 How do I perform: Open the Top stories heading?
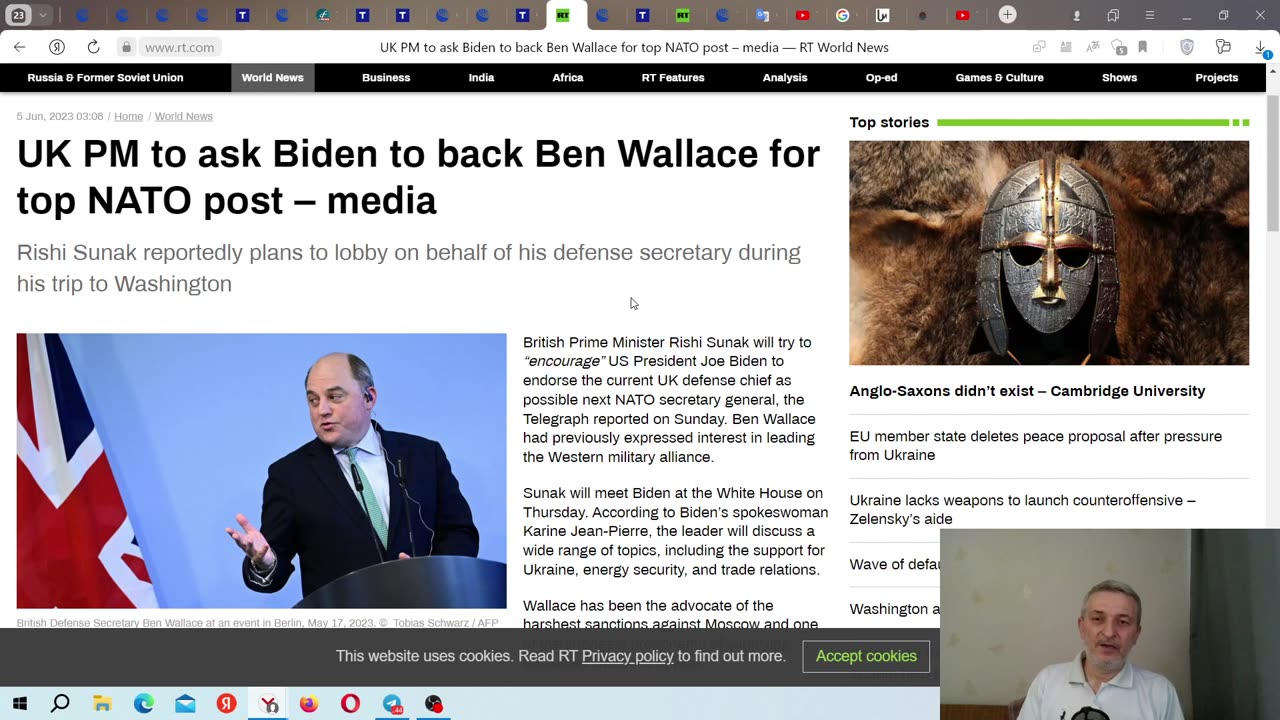889,122
